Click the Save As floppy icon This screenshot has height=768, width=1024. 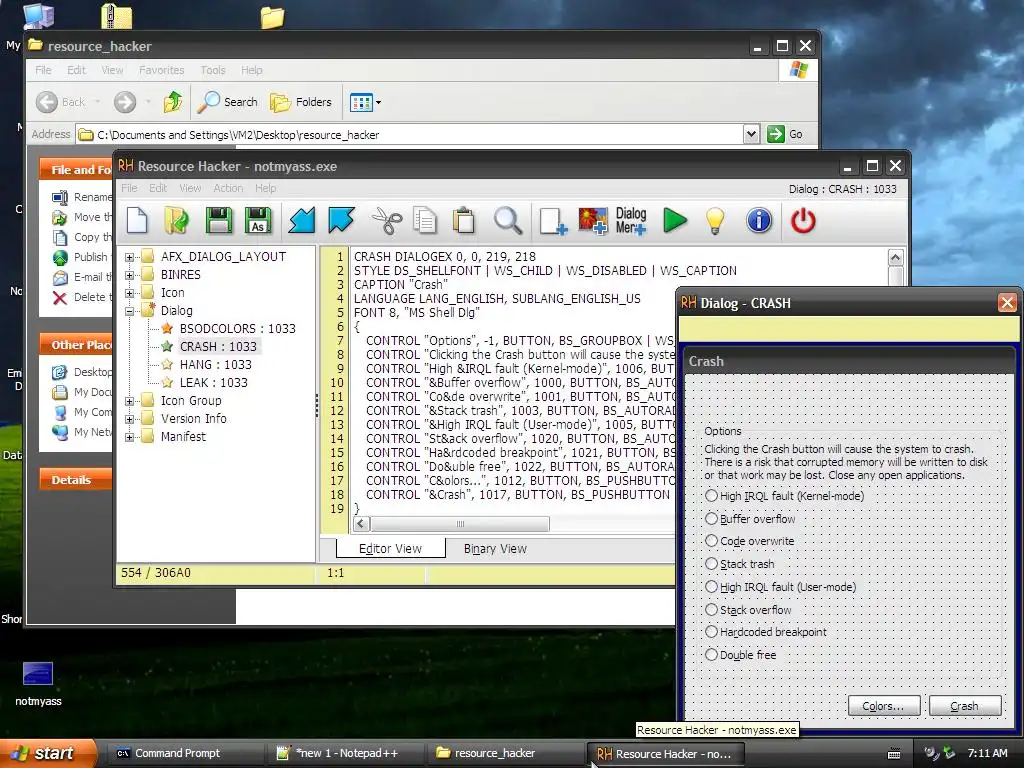tap(258, 220)
